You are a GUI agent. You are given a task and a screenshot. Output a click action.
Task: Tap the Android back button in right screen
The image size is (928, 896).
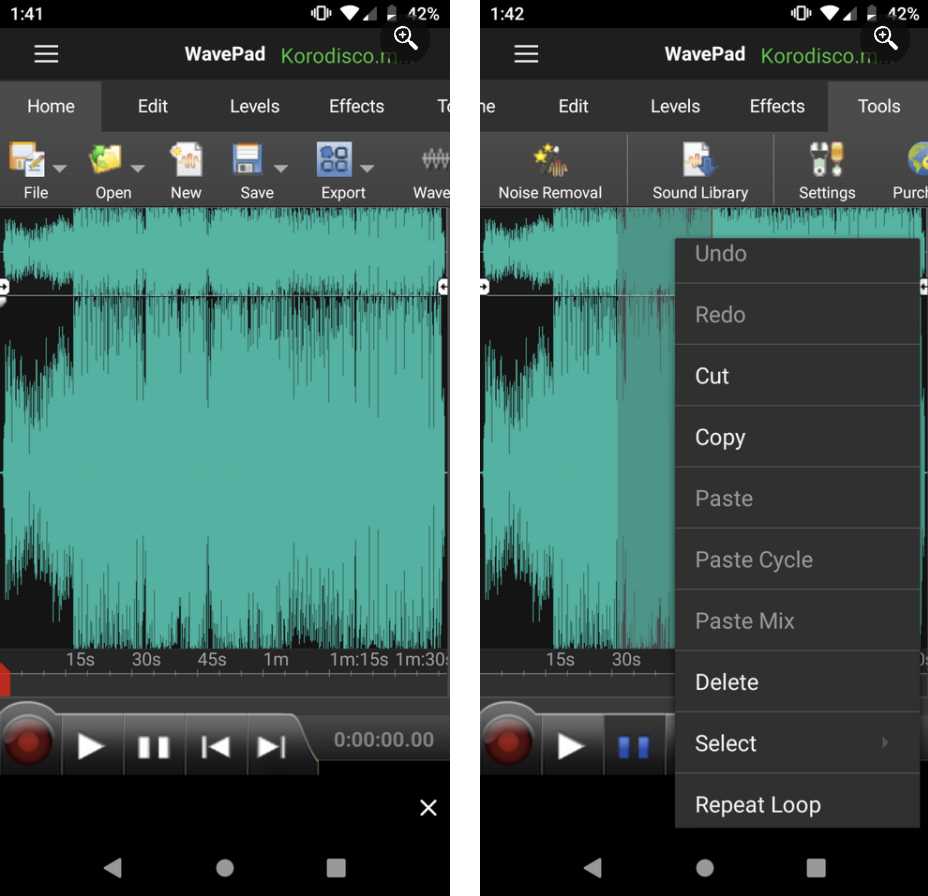click(x=592, y=868)
